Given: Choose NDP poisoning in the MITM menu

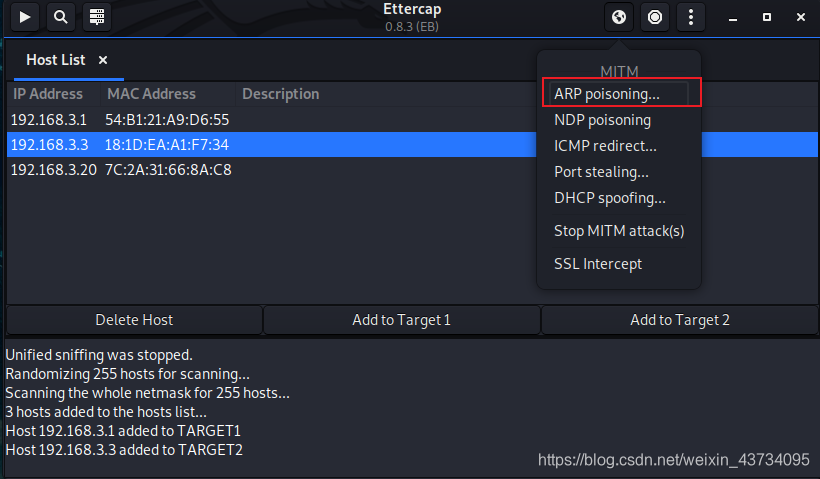Looking at the screenshot, I should pos(602,120).
